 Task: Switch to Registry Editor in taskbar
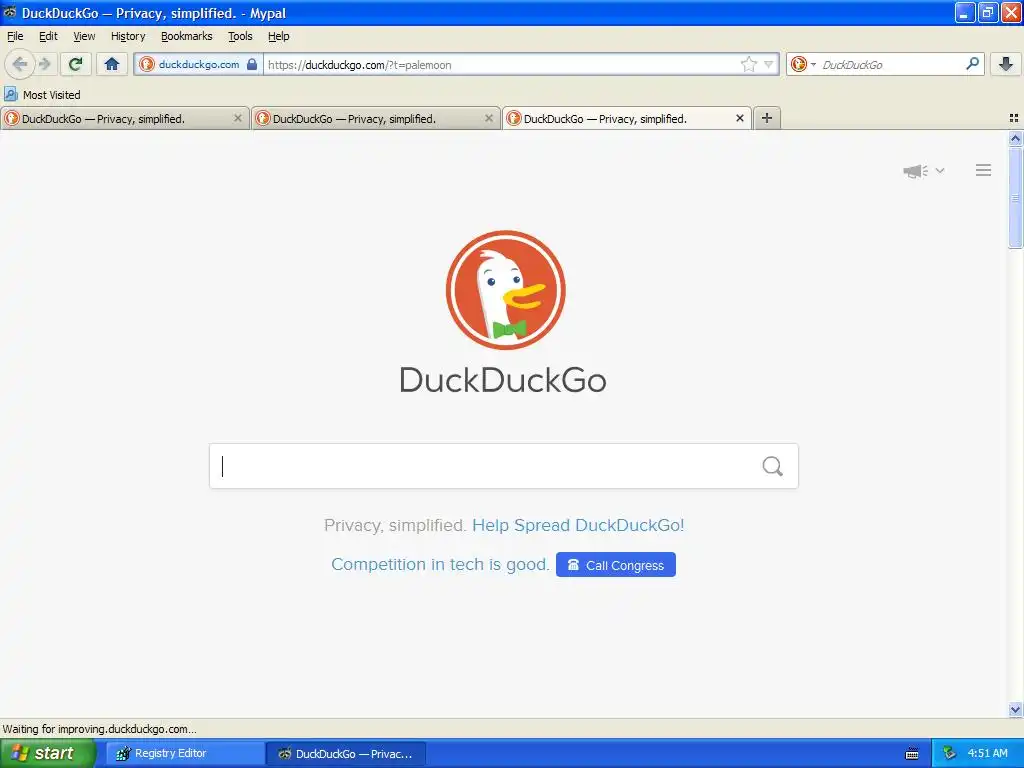coord(185,754)
